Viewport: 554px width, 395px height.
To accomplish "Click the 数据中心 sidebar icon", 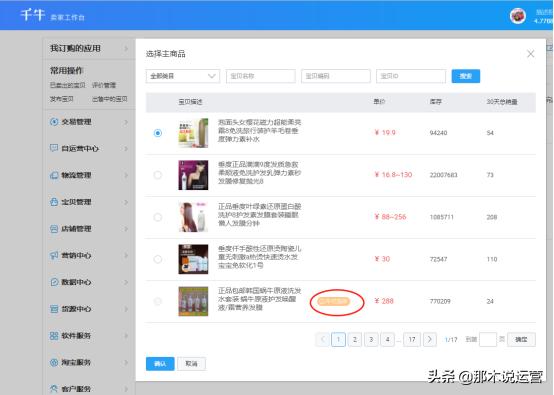I will pos(54,282).
